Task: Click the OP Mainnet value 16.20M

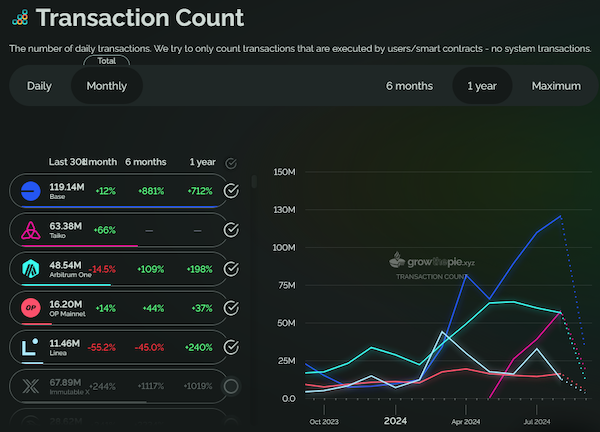Action: click(66, 304)
